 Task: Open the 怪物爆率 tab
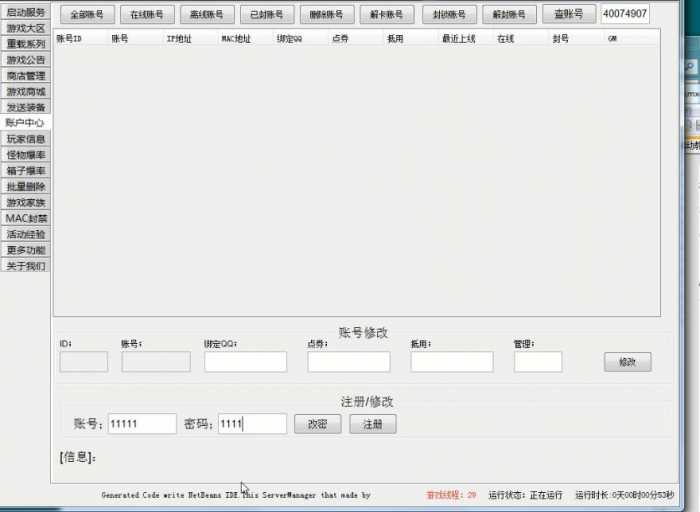click(x=26, y=155)
